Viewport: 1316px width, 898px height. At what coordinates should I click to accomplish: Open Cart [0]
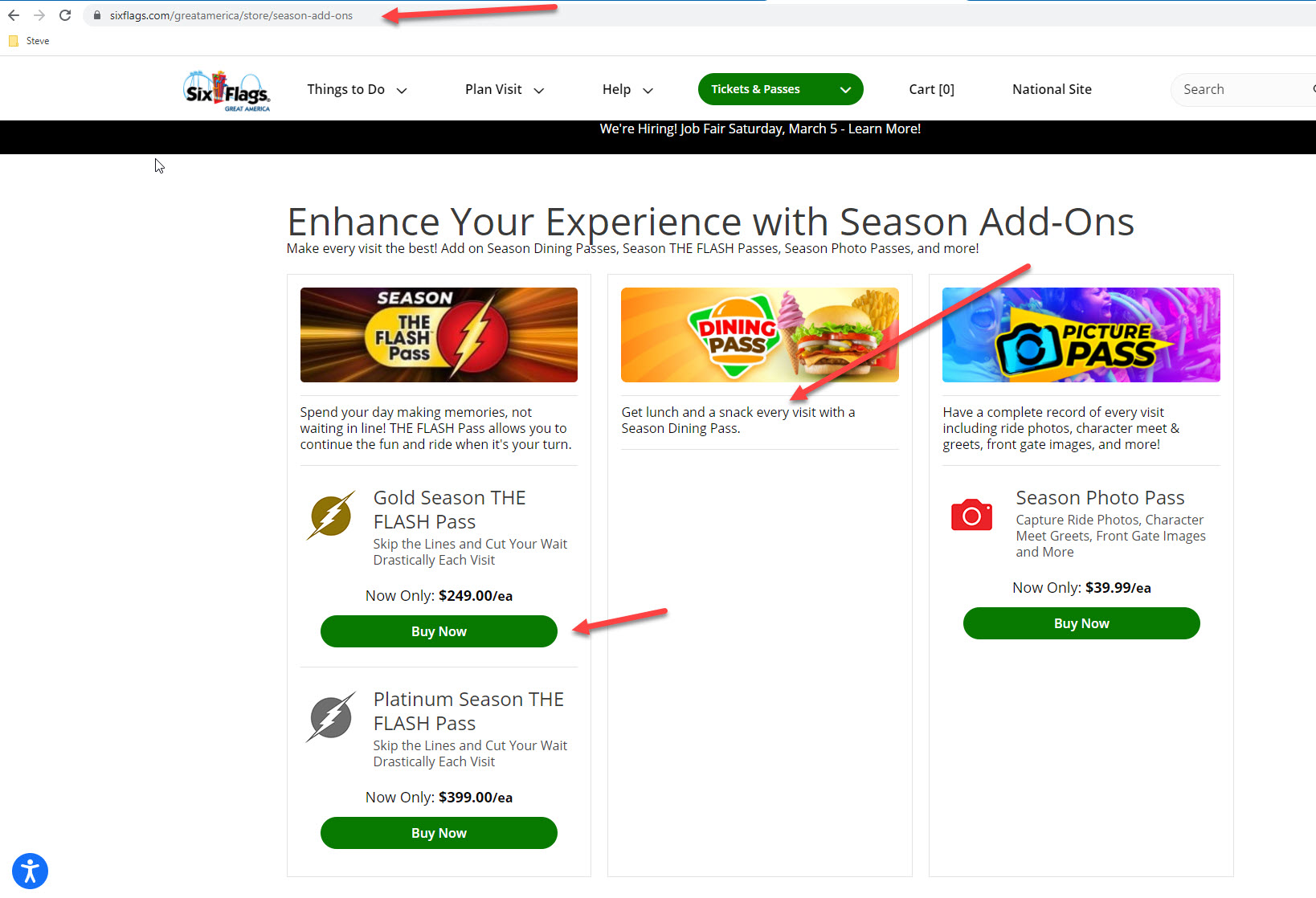tap(931, 89)
